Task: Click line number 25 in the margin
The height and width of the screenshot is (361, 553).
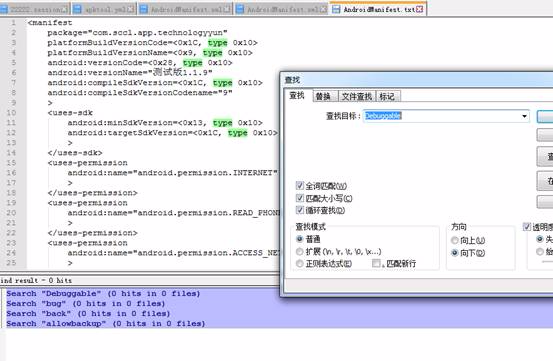Action: (x=11, y=263)
